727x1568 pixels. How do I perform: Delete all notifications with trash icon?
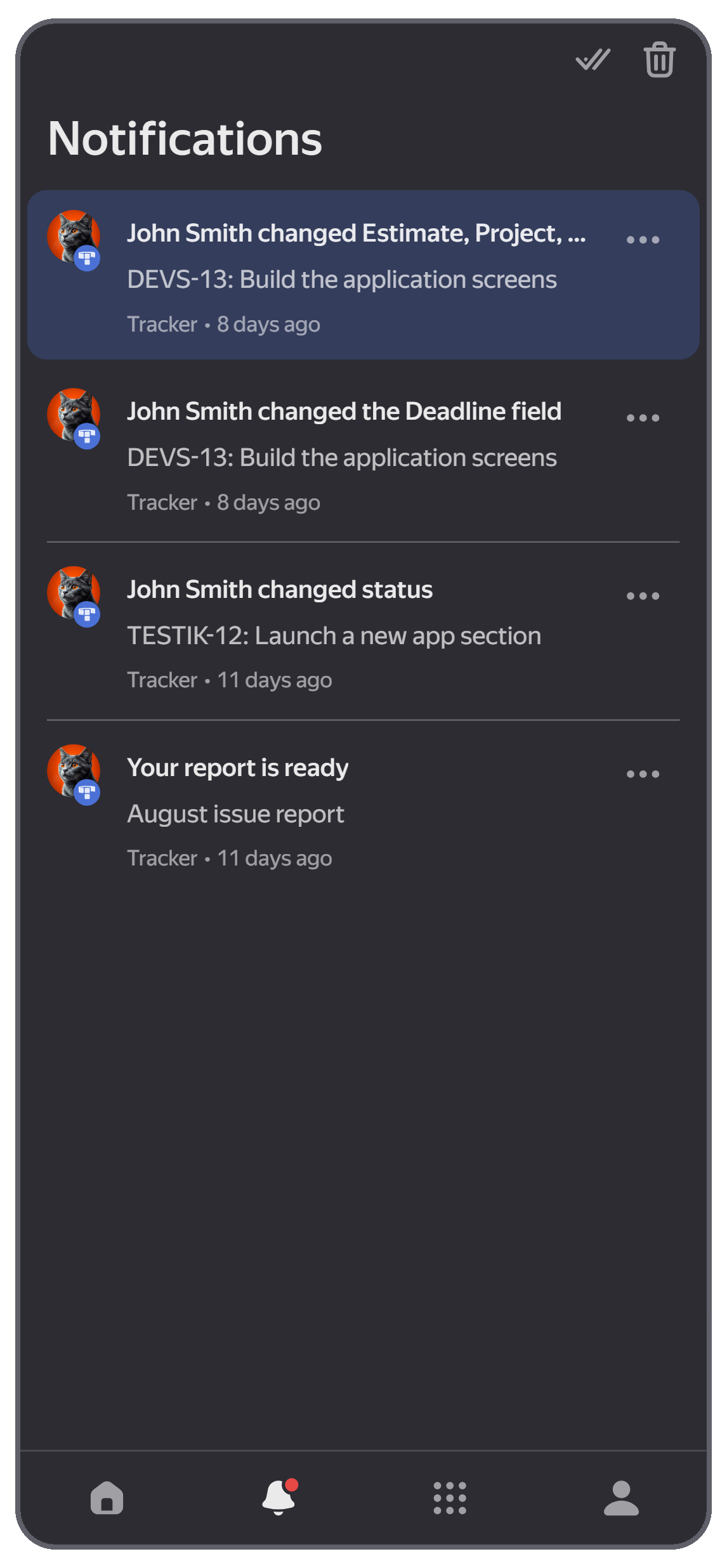[659, 60]
